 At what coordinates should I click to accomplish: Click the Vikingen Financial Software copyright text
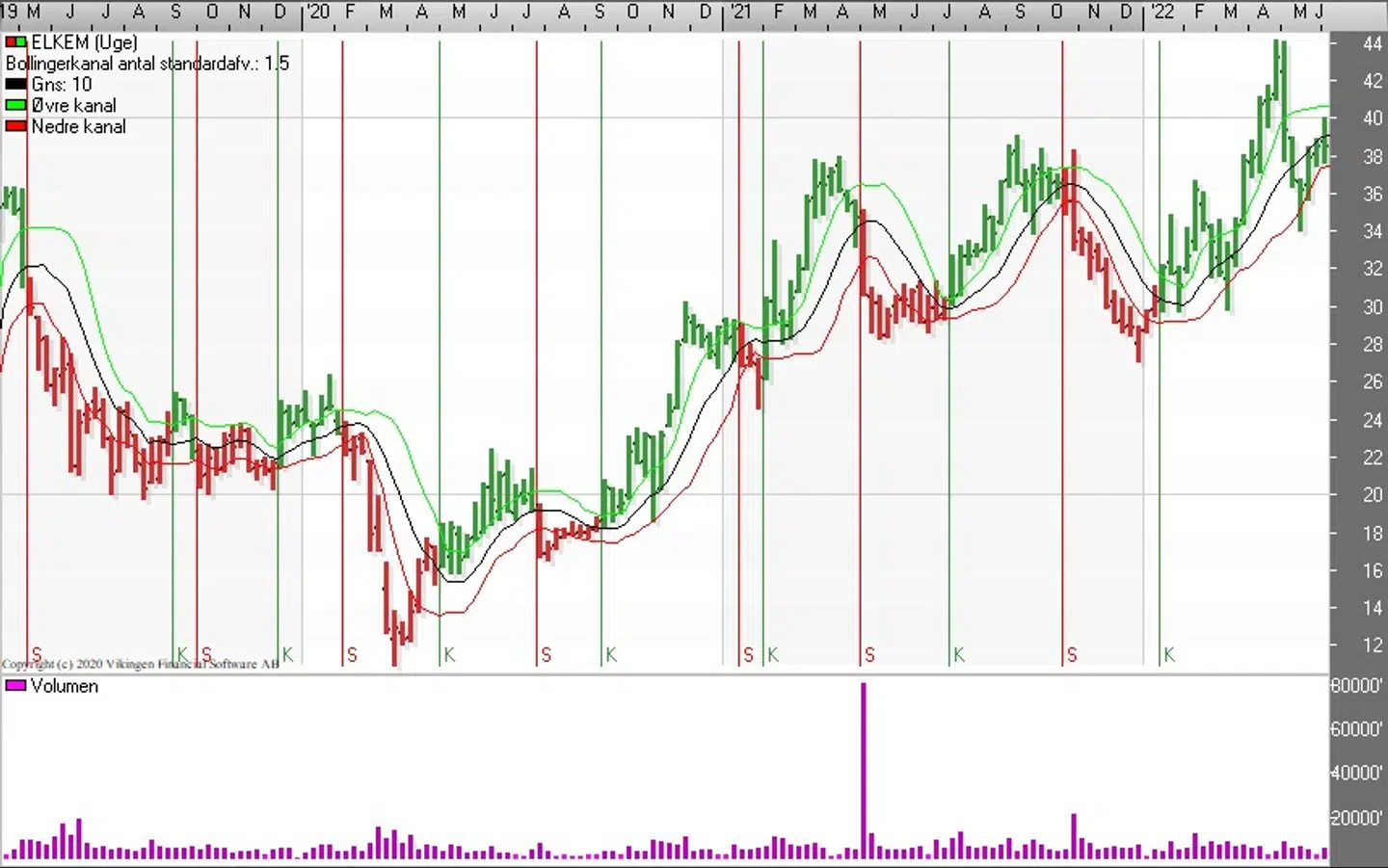click(140, 664)
